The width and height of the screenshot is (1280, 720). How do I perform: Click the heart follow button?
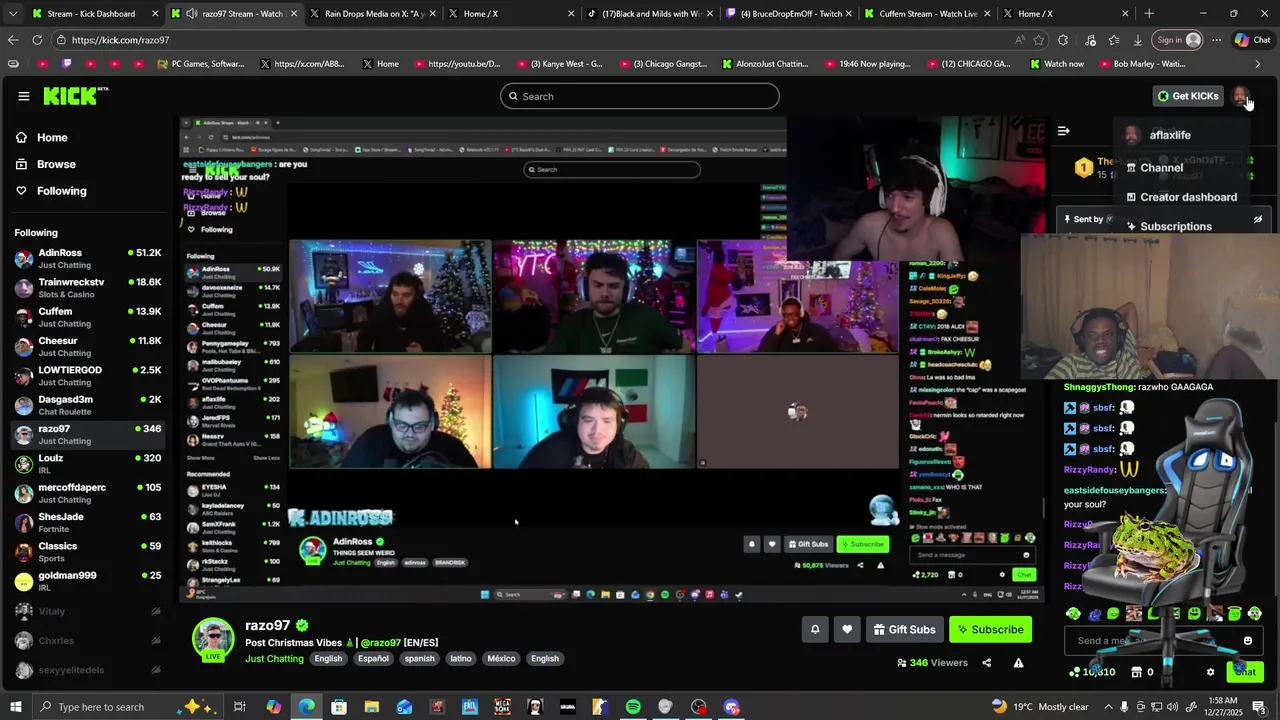847,629
